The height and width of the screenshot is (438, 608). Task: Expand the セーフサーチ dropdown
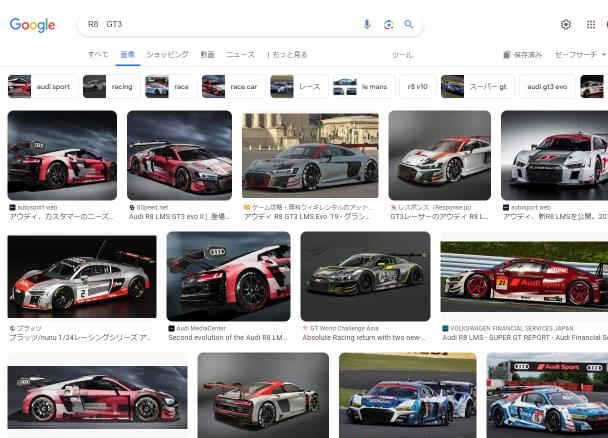[x=580, y=55]
